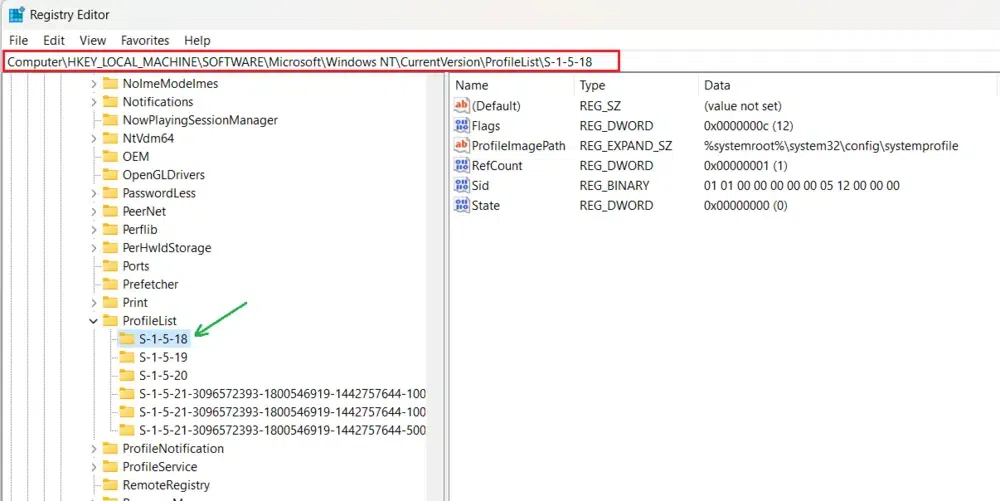Screen dimensions: 1000x501
Task: Click the (value not set) data cell
Action: click(x=742, y=106)
